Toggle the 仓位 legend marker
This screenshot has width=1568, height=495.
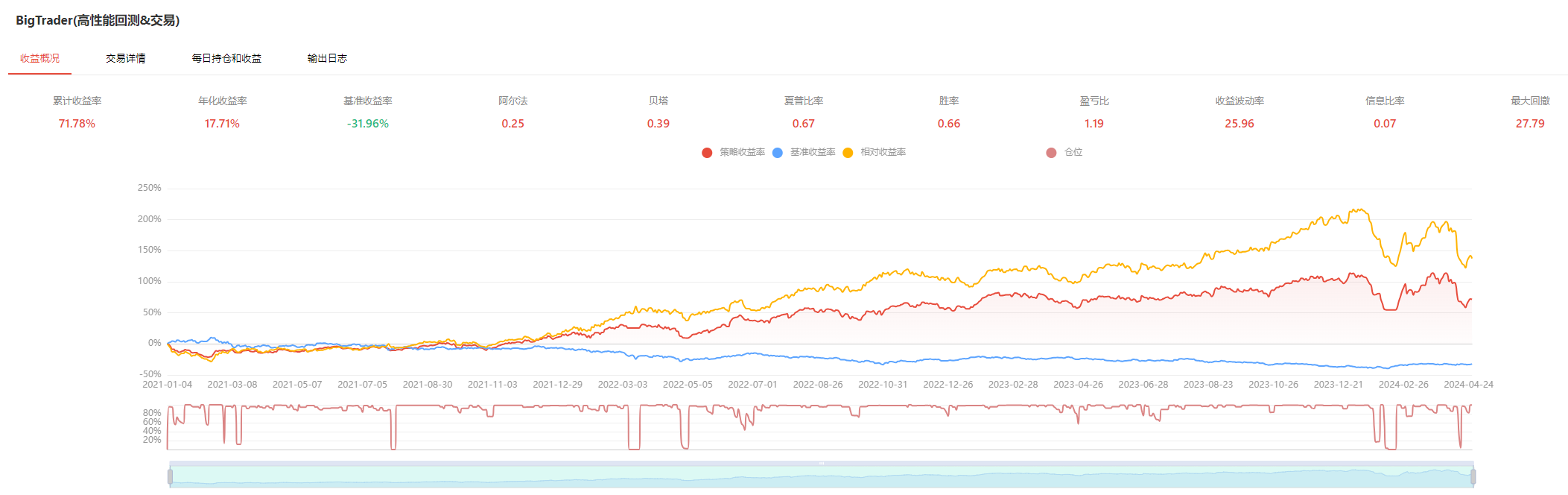pyautogui.click(x=1051, y=153)
